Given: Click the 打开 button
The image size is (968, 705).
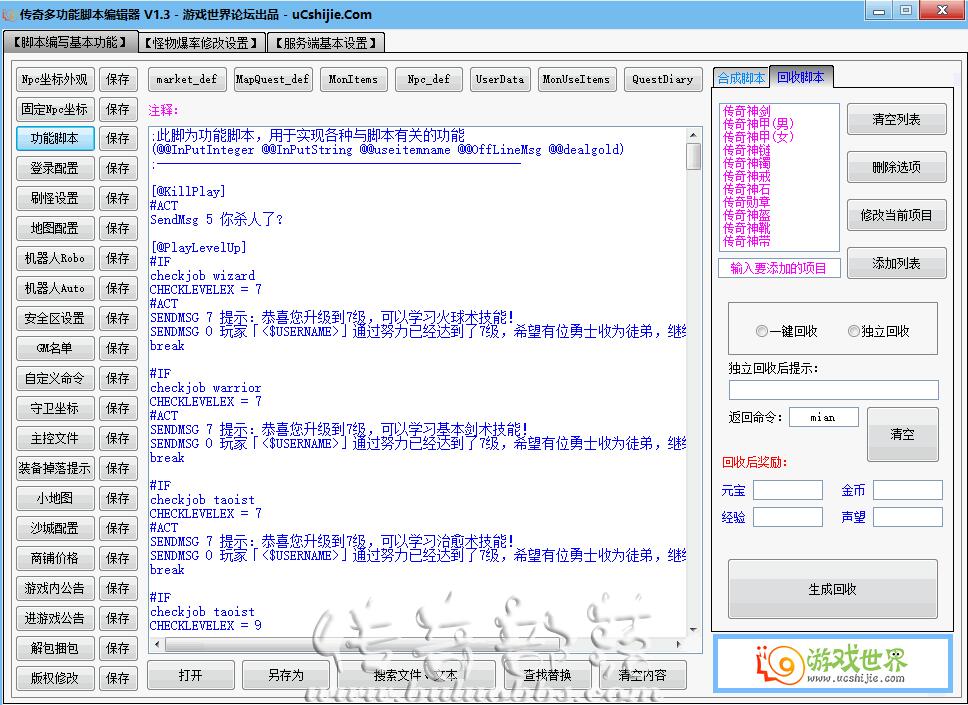Looking at the screenshot, I should coord(191,675).
